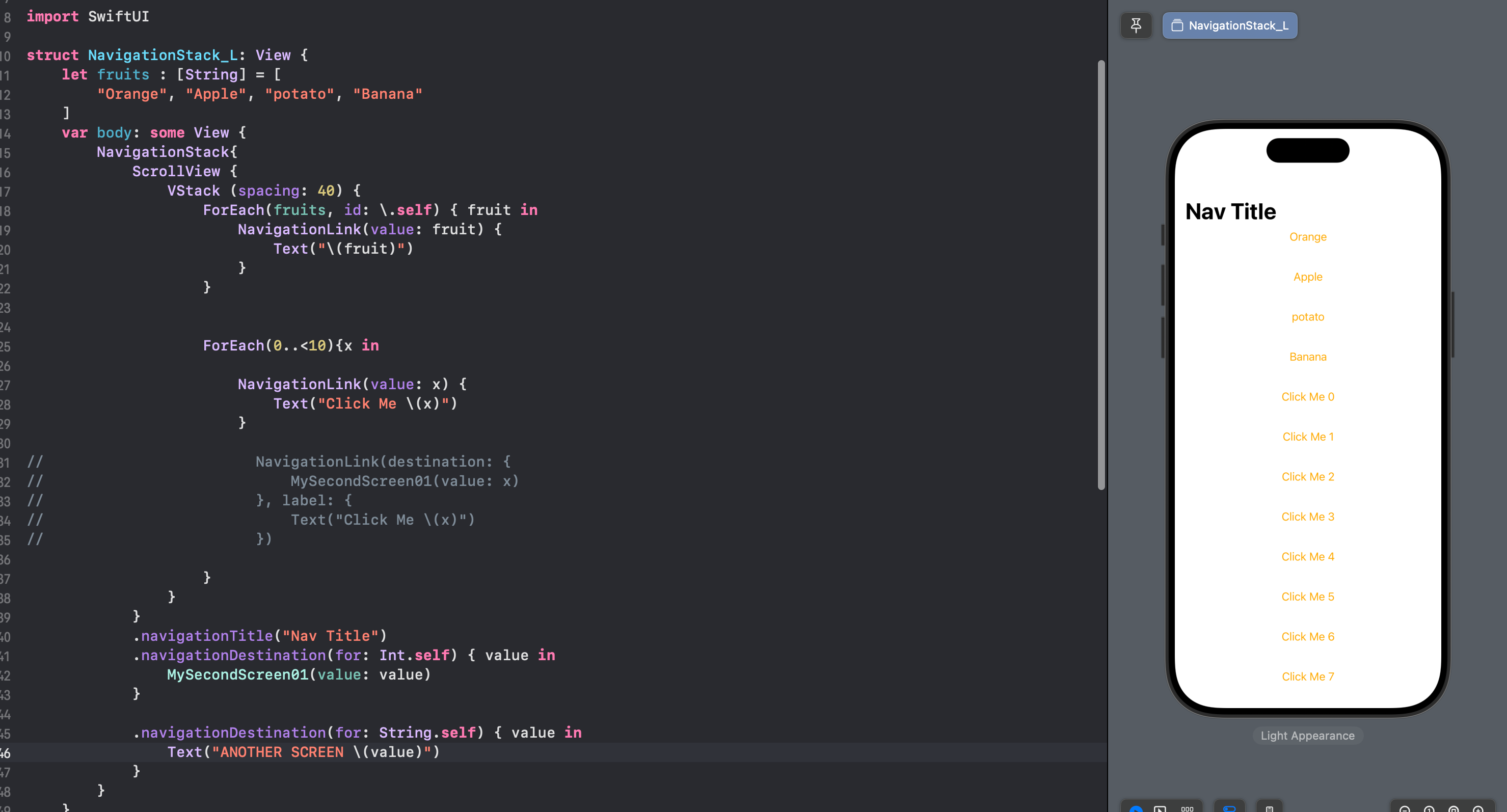Zoom the preview to fit
This screenshot has width=1507, height=812.
tap(1453, 809)
